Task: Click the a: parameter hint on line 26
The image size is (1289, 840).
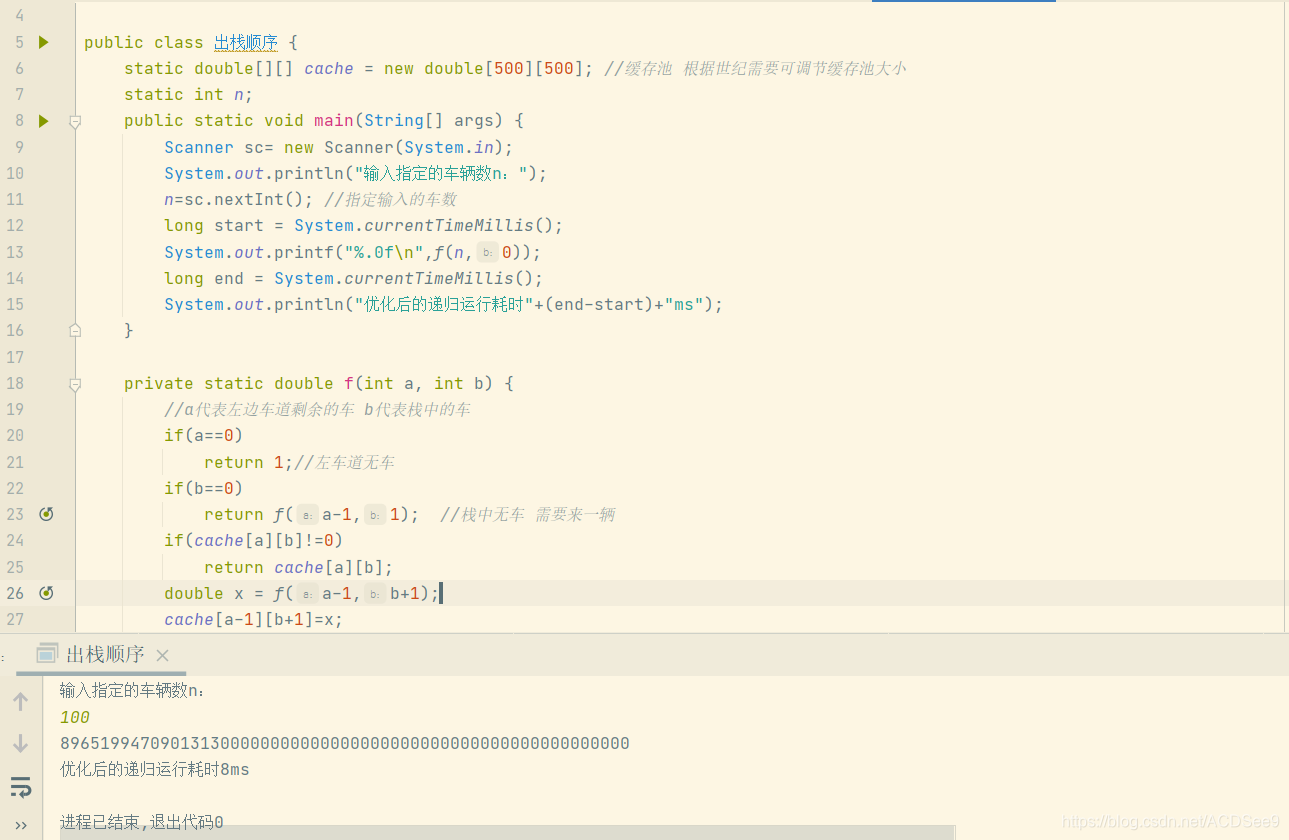Action: (307, 593)
